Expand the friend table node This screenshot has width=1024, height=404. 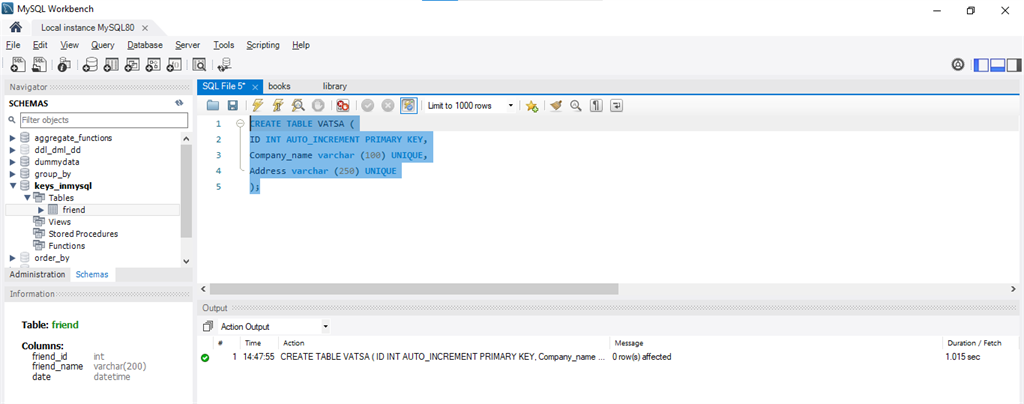coord(41,210)
